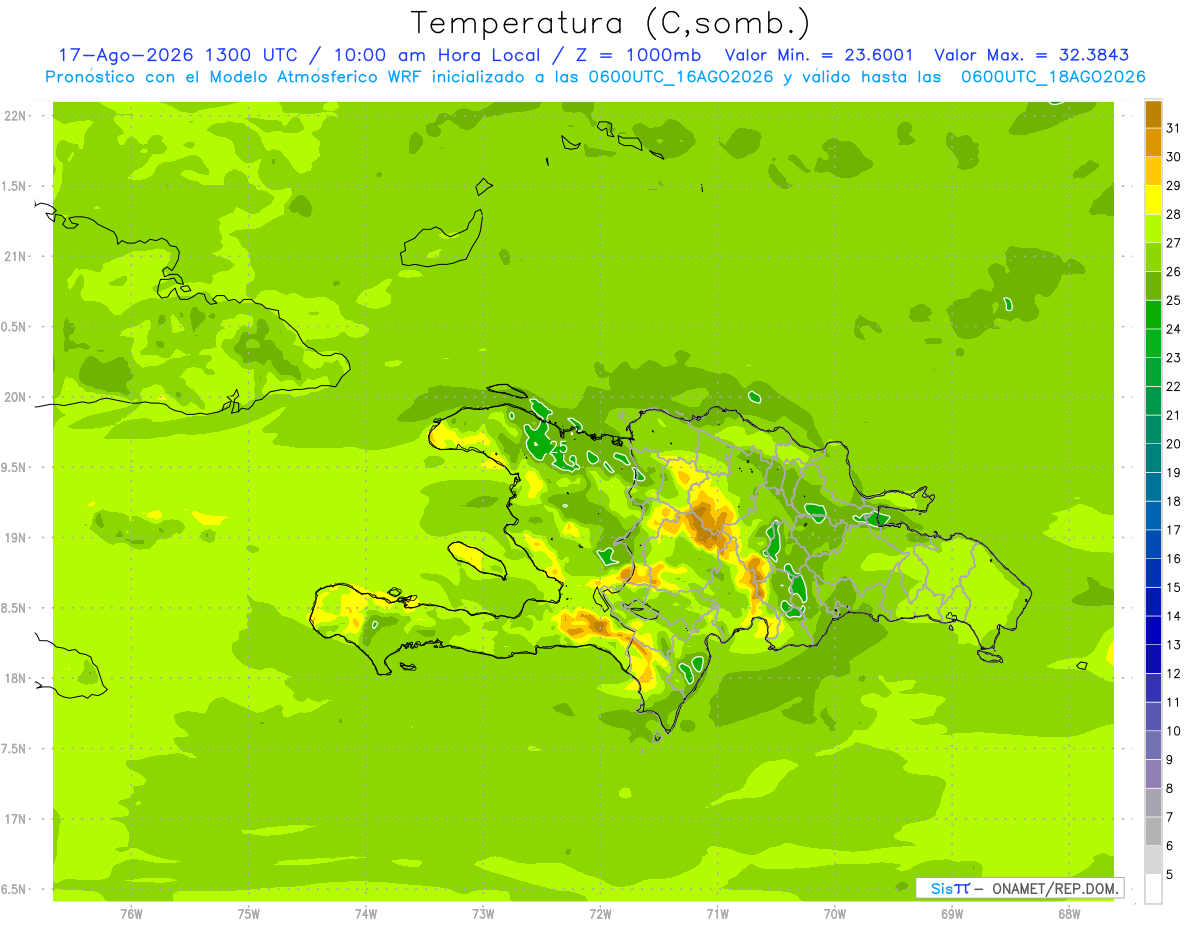Pick the dark blue legend swatch between 13 and 14
This screenshot has height=927, width=1200.
(x=1153, y=631)
